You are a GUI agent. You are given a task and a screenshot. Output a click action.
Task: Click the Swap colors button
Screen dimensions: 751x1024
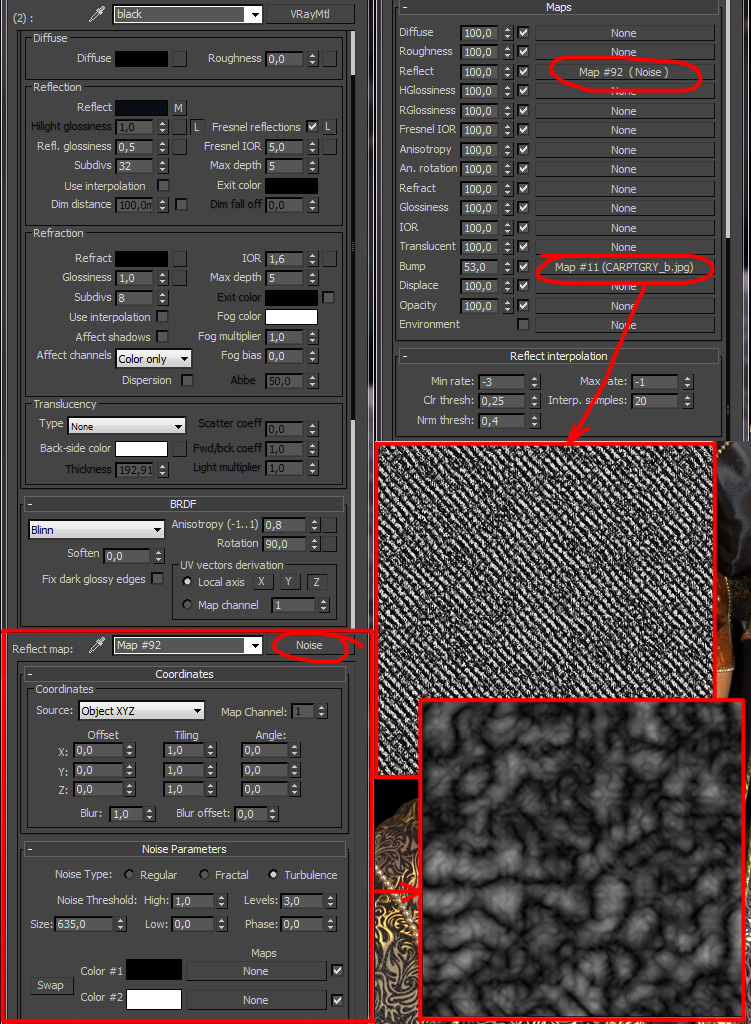pos(50,985)
